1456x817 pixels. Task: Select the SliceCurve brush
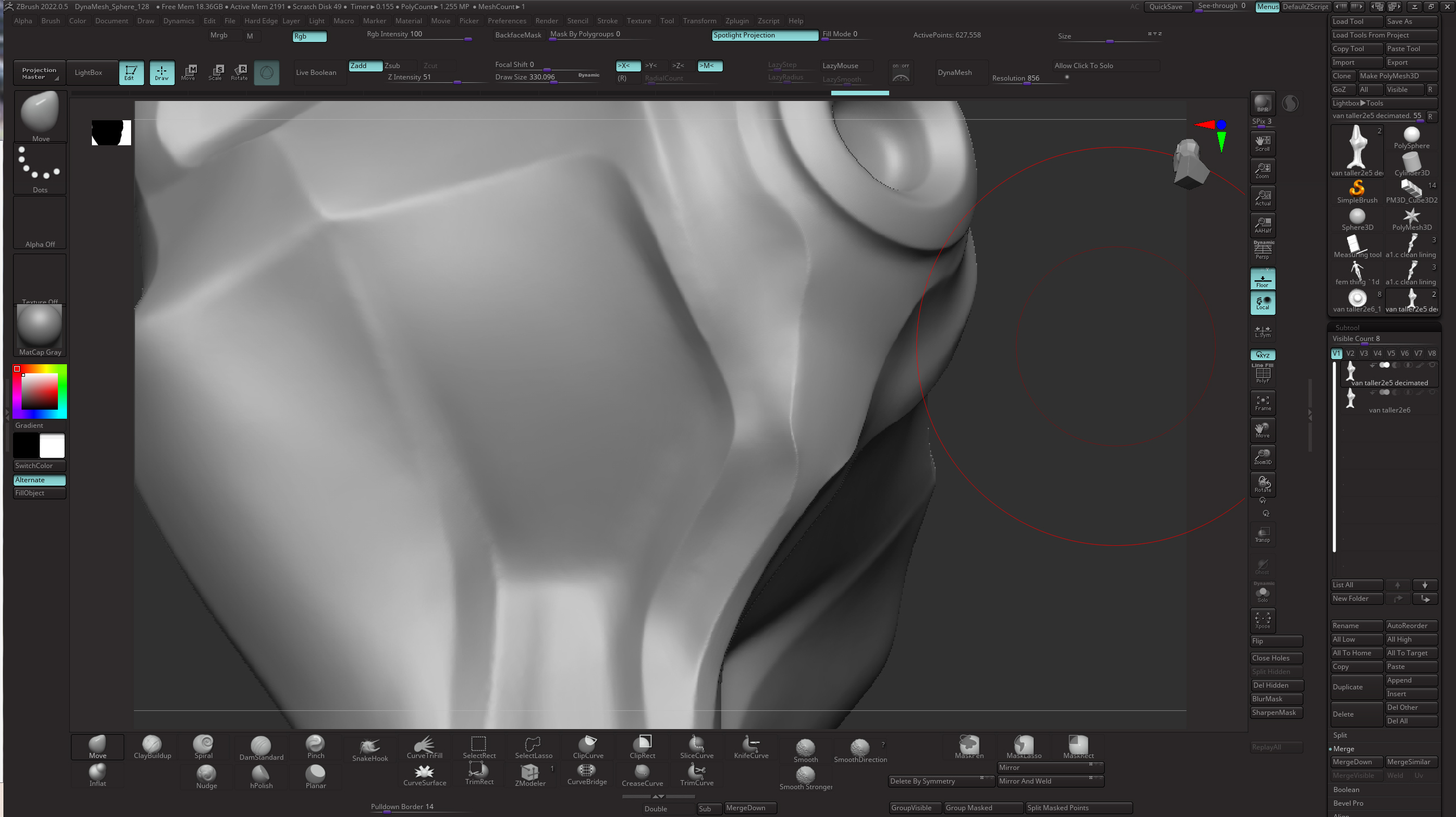click(697, 747)
